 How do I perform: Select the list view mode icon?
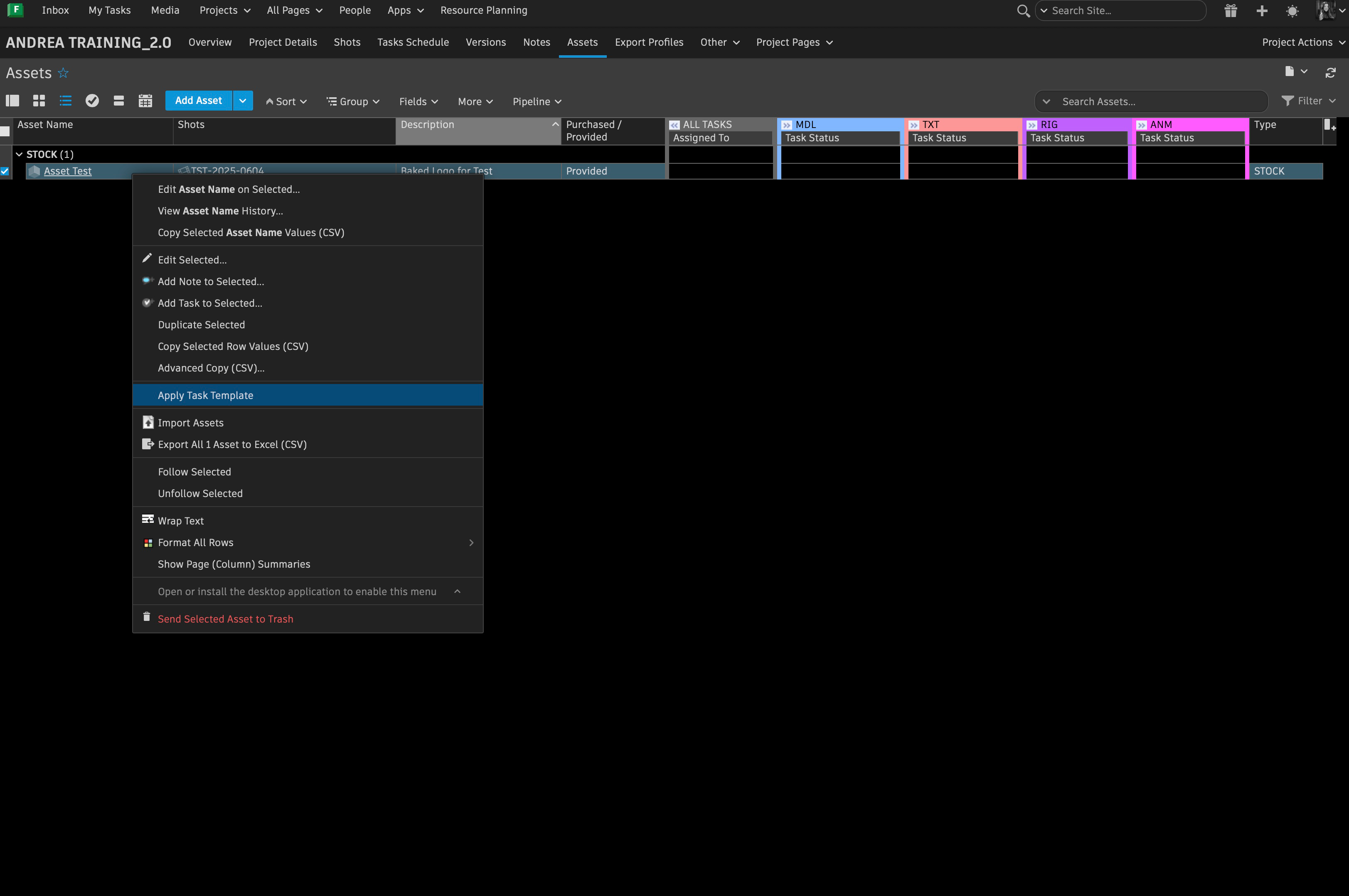coord(66,101)
